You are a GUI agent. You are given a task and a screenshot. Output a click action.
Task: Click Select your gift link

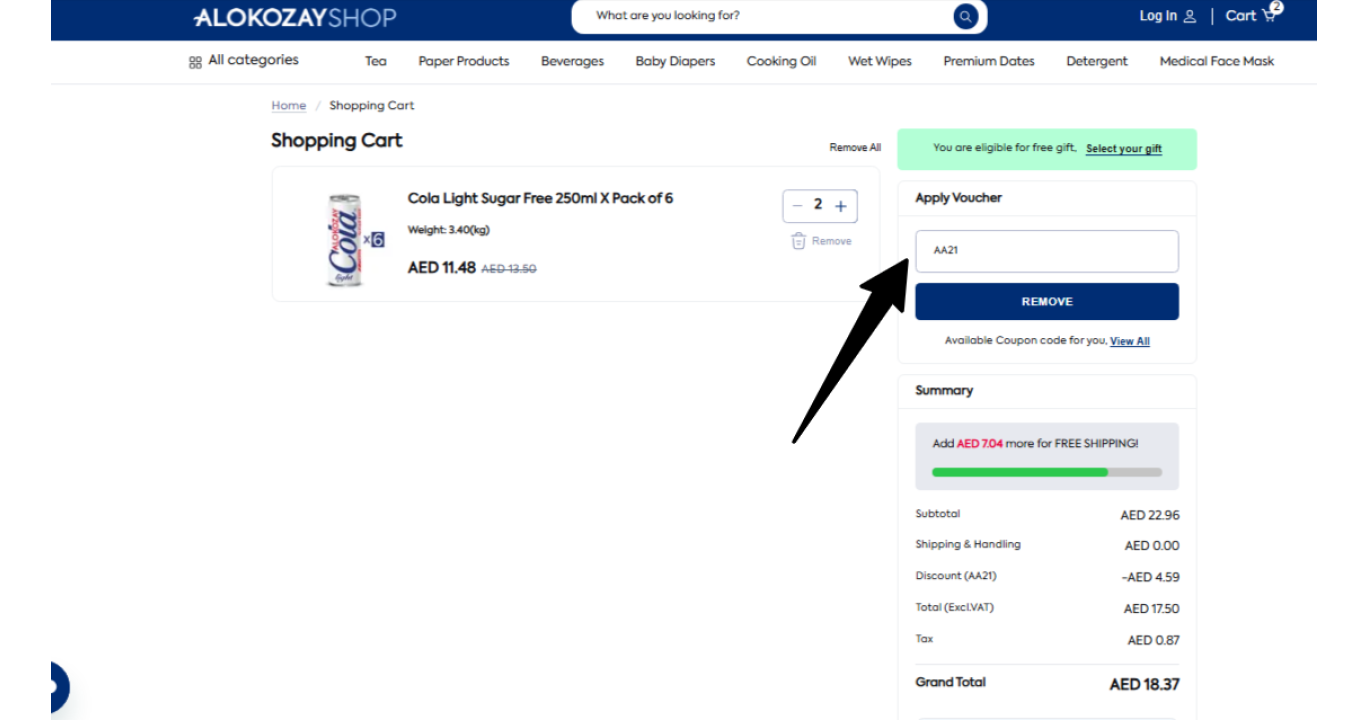1124,149
